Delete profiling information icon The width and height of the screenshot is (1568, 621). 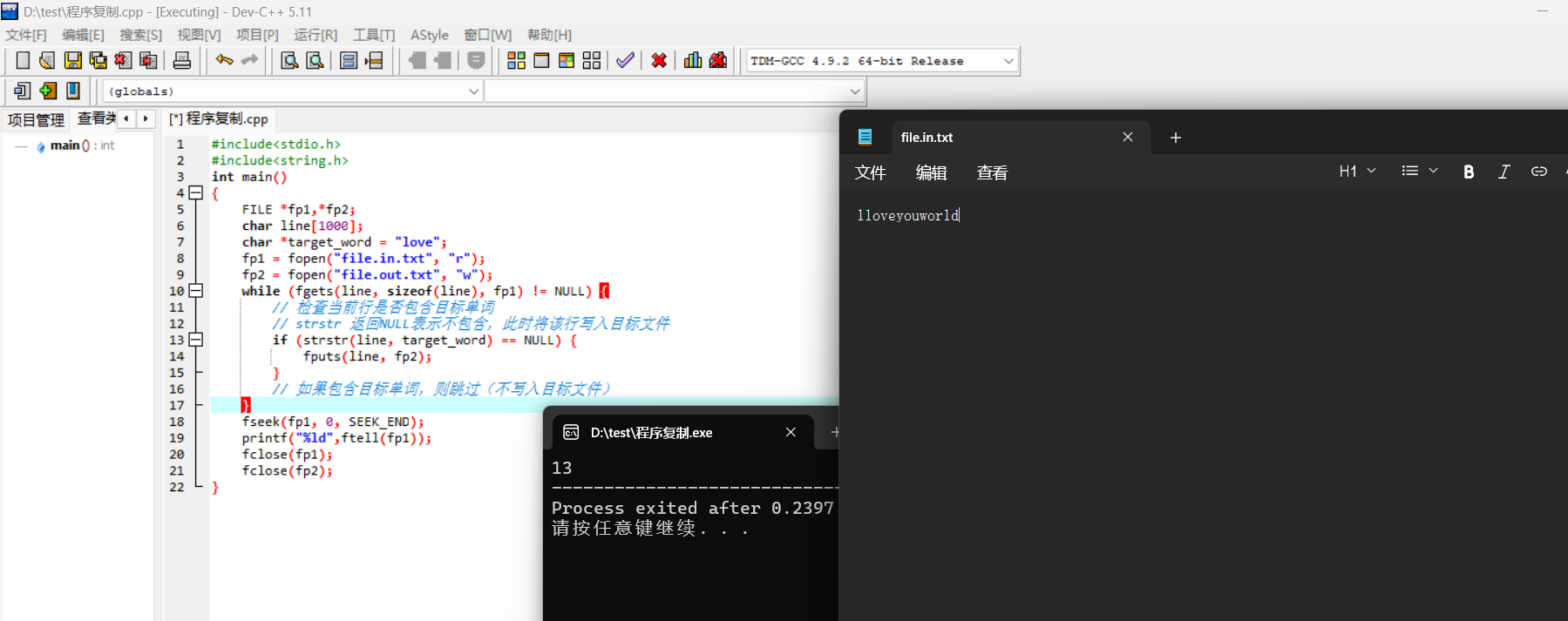718,60
